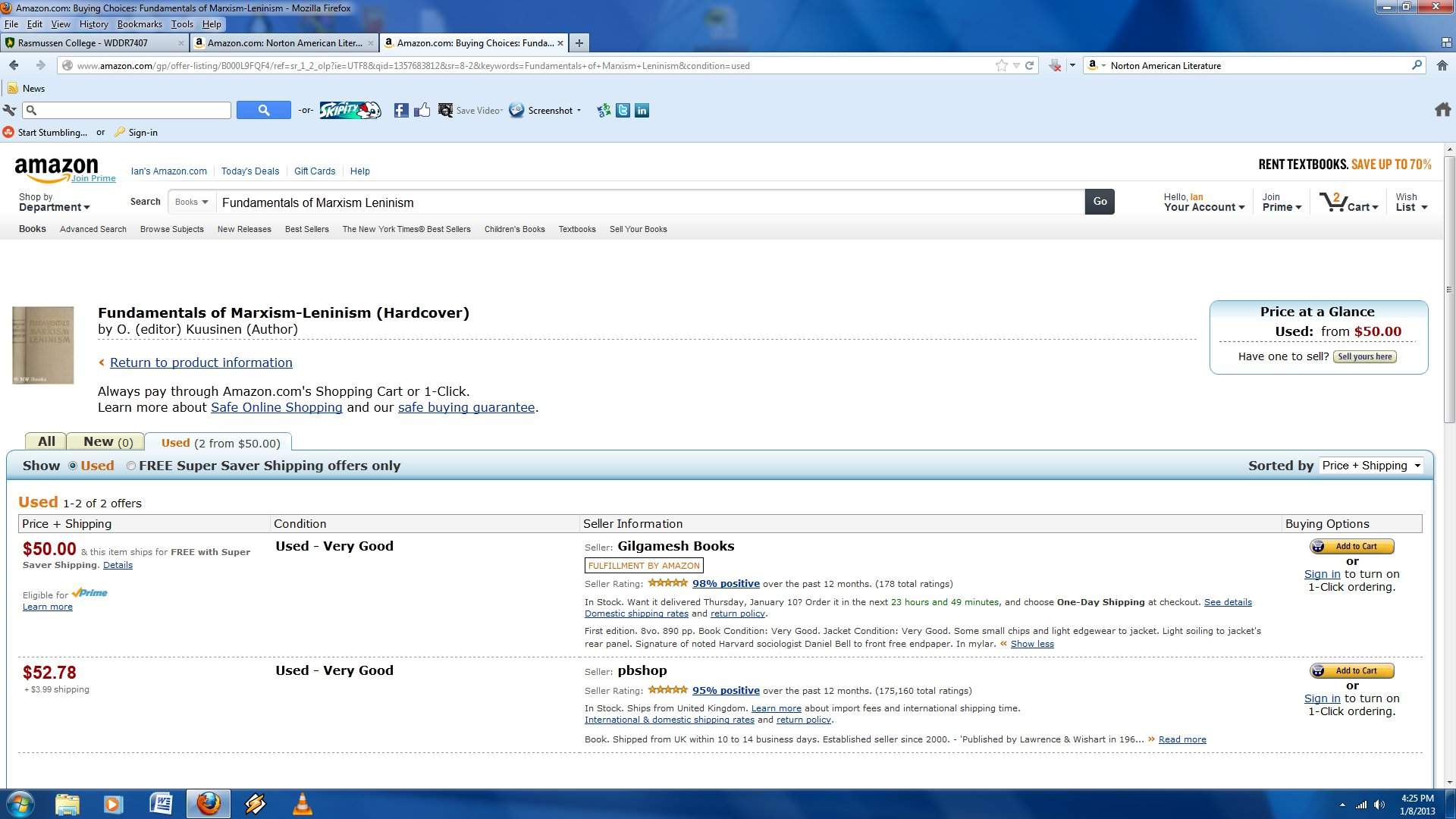This screenshot has height=819, width=1456.
Task: Click the Amazon search text field
Action: (649, 202)
